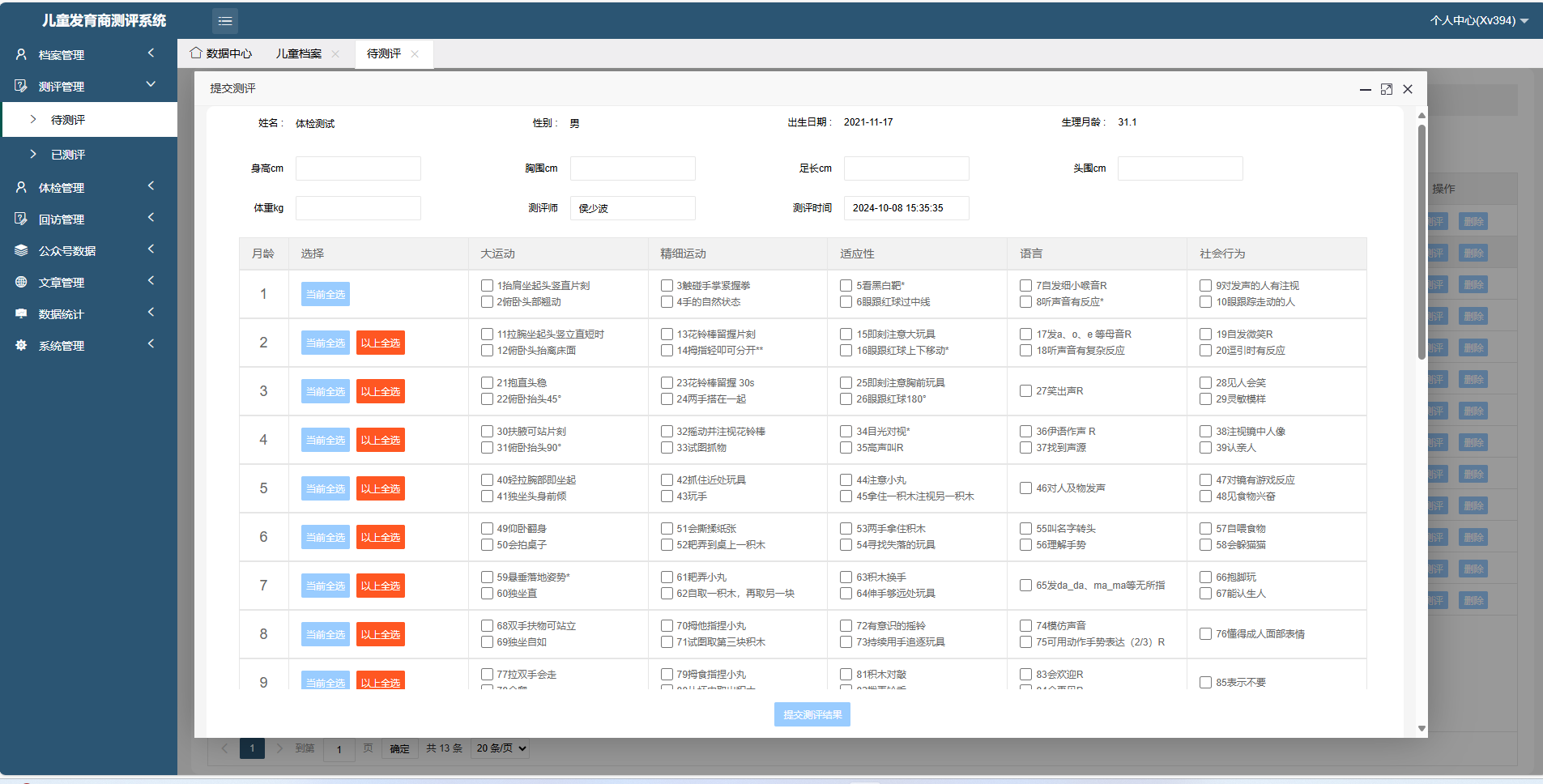This screenshot has height=784, width=1543.
Task: Click the hamburger menu collapse icon
Action: click(225, 21)
